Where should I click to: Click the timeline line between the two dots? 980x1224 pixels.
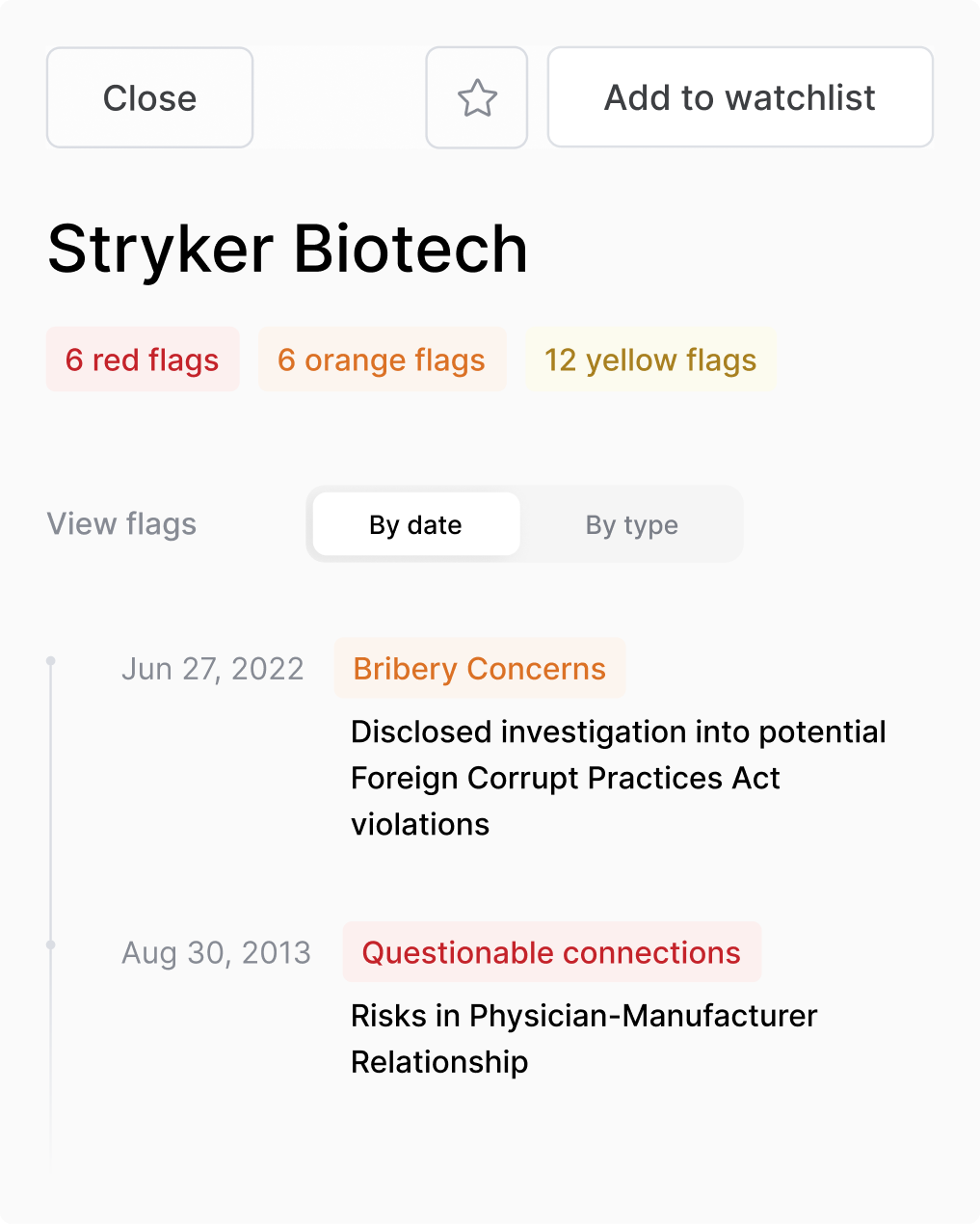pos(51,805)
